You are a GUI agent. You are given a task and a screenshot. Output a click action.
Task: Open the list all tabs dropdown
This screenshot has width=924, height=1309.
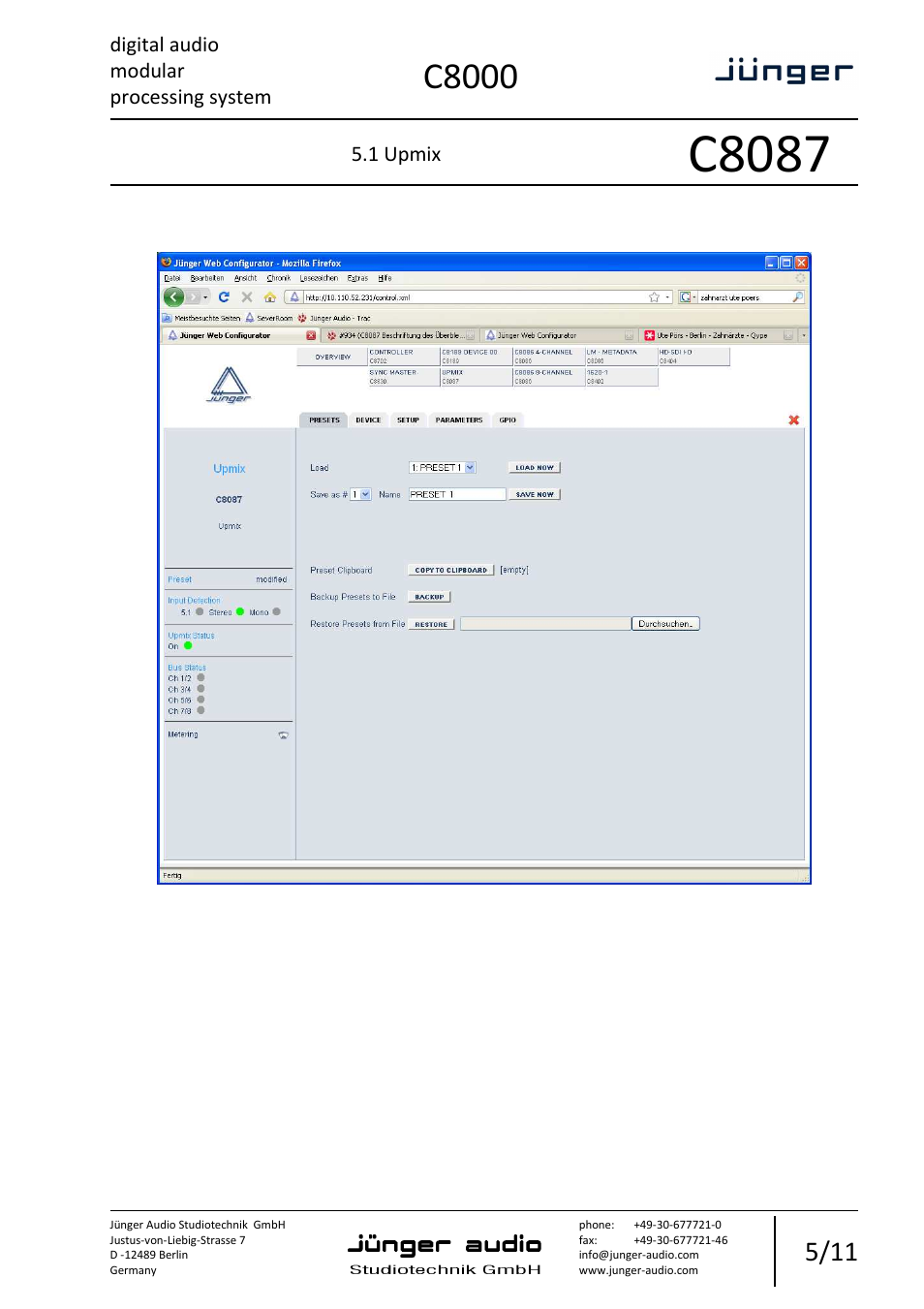(804, 336)
